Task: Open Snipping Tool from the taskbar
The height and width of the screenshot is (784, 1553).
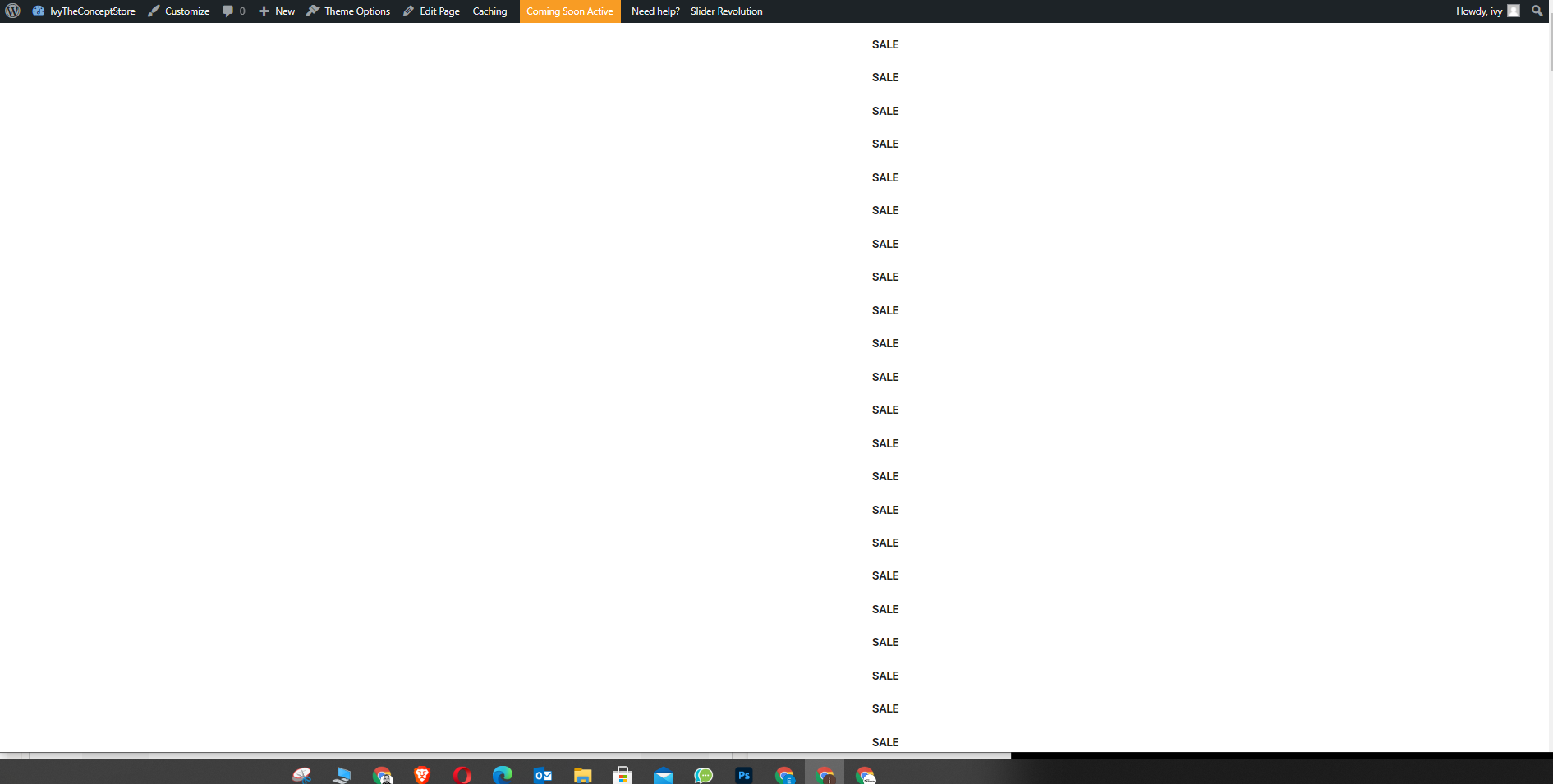Action: pyautogui.click(x=301, y=775)
